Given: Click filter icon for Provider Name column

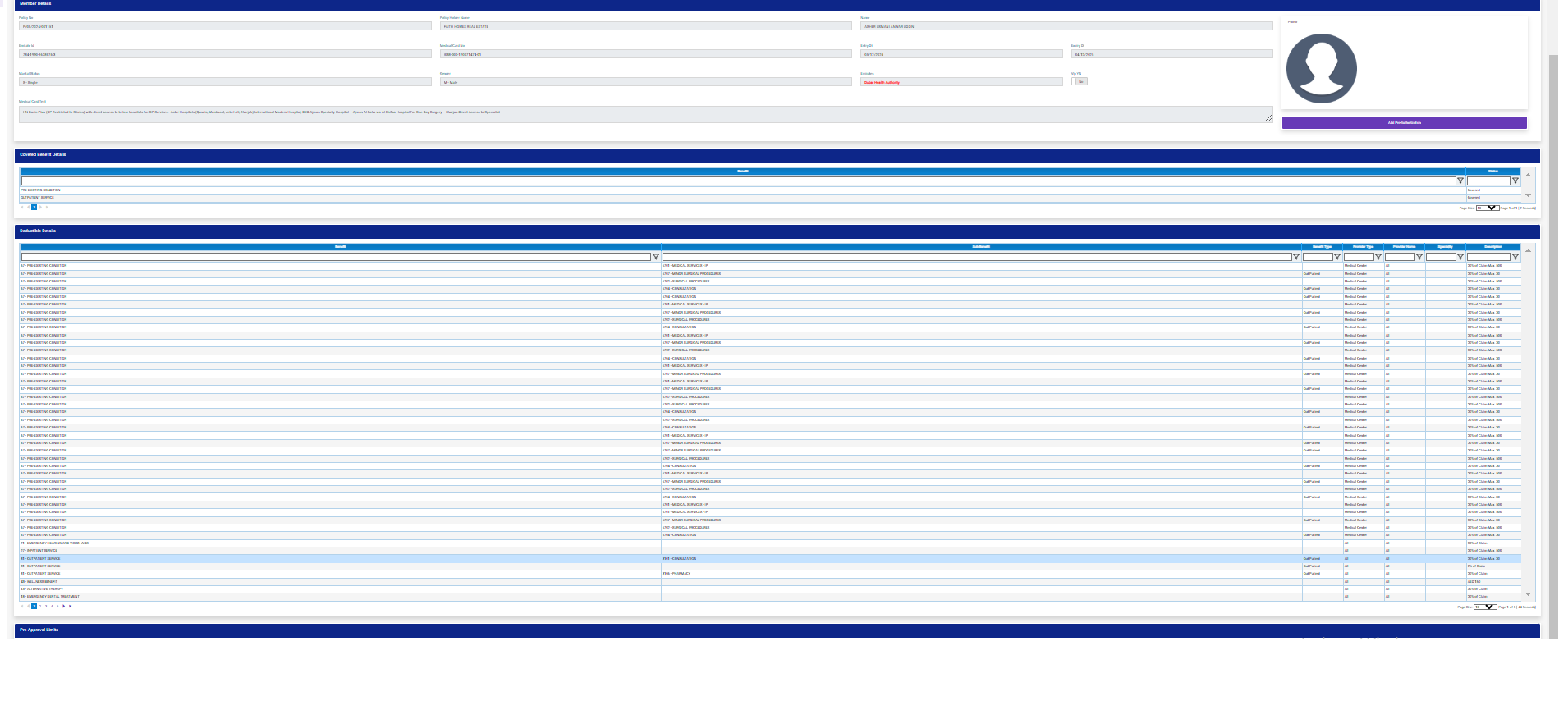Looking at the screenshot, I should (x=1419, y=257).
